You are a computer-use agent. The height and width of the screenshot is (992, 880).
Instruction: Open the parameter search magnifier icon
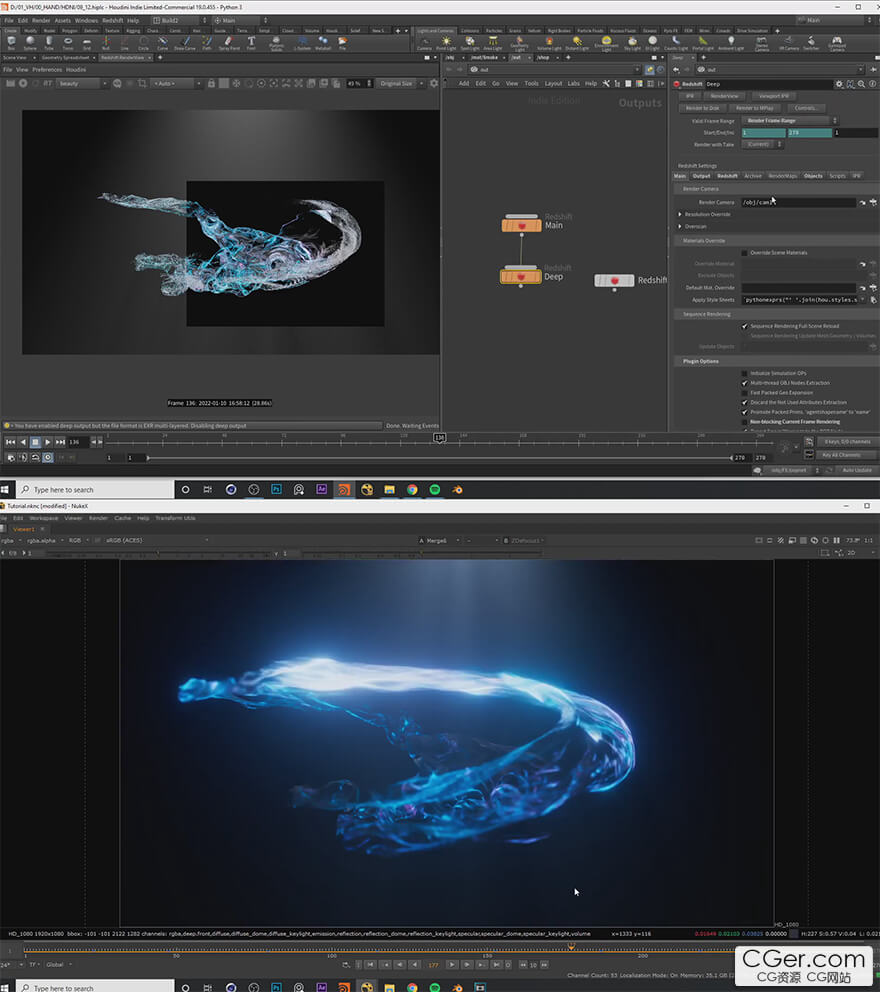(862, 84)
